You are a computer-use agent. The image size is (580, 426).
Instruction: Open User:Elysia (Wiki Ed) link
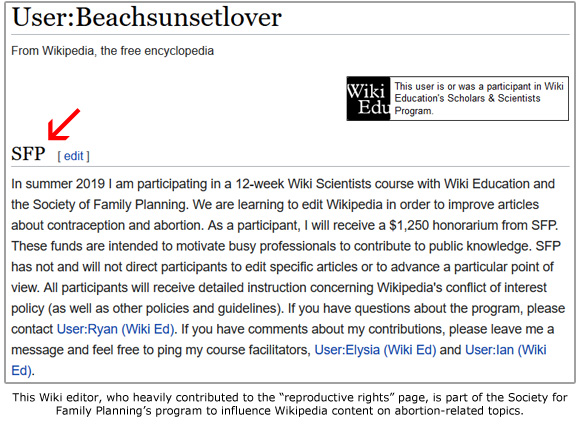pos(375,350)
